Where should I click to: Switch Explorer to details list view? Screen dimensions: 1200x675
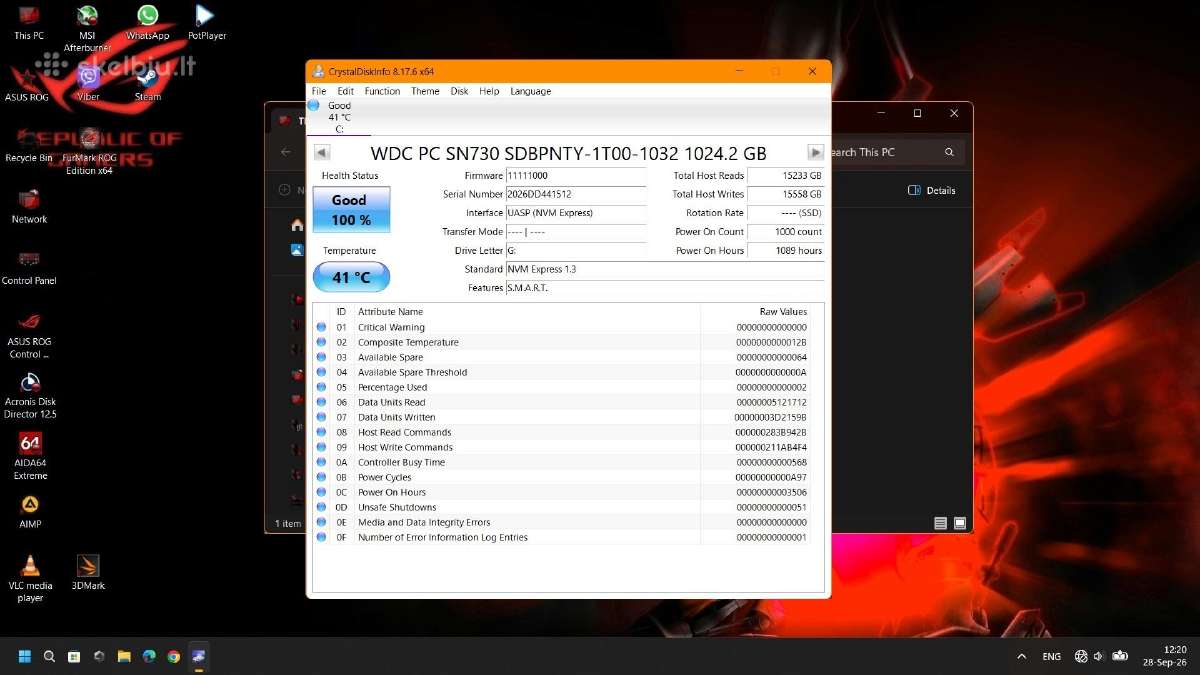click(940, 523)
